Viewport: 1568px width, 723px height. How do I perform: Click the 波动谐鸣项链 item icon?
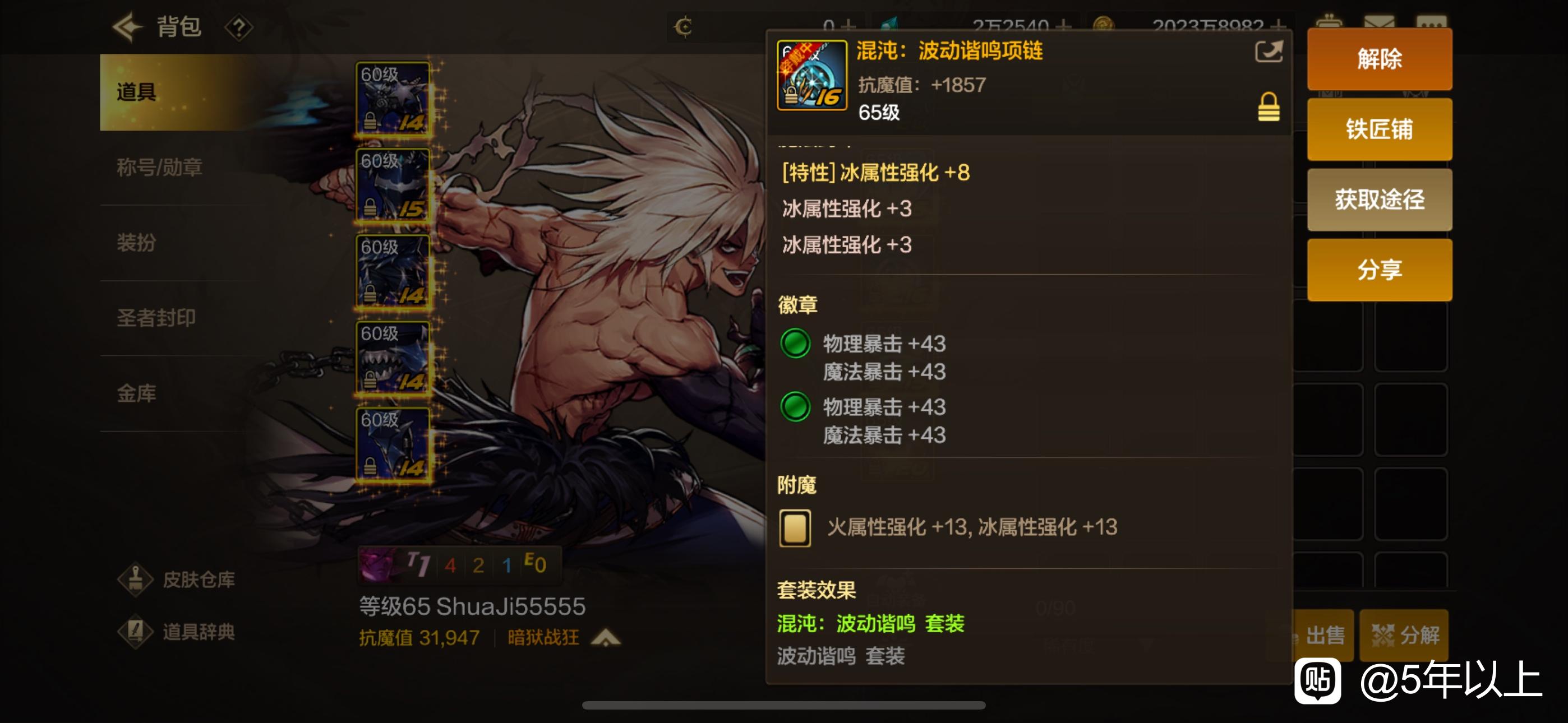click(812, 76)
